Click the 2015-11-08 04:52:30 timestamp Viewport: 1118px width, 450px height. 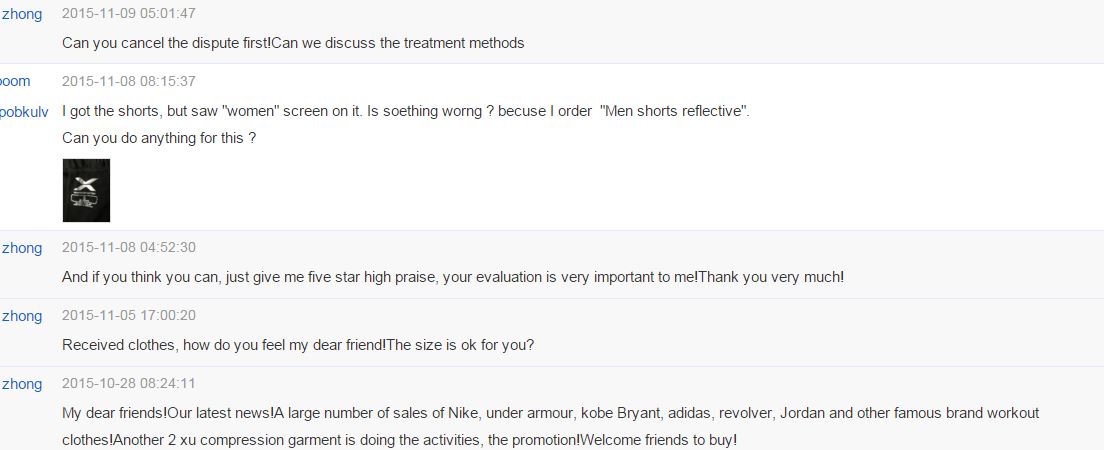129,248
